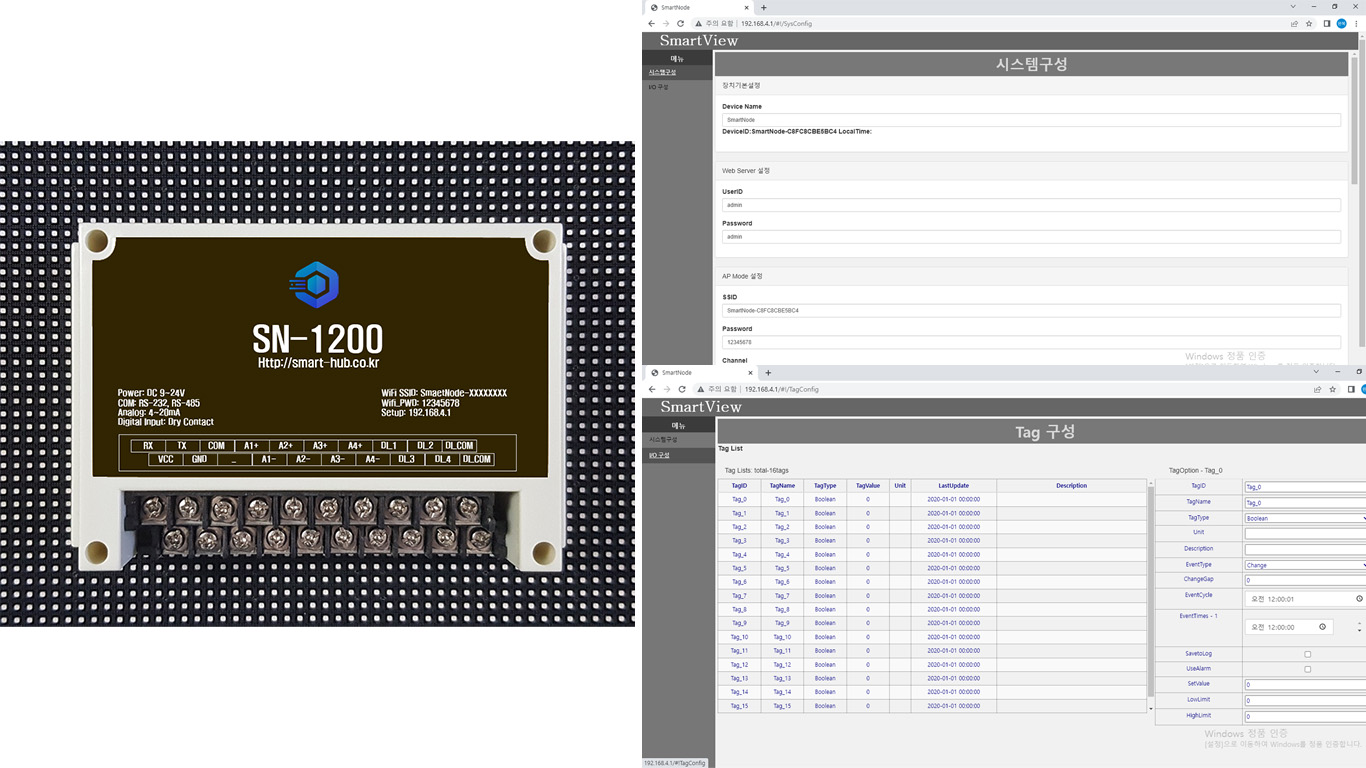Open a new tab in SysConfig browser window

coord(764,7)
